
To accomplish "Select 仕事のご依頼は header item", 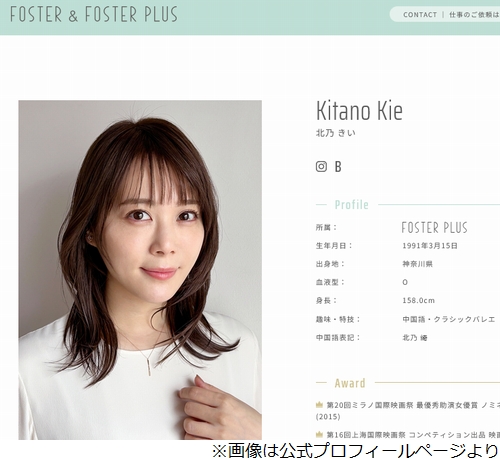I will 474,15.
